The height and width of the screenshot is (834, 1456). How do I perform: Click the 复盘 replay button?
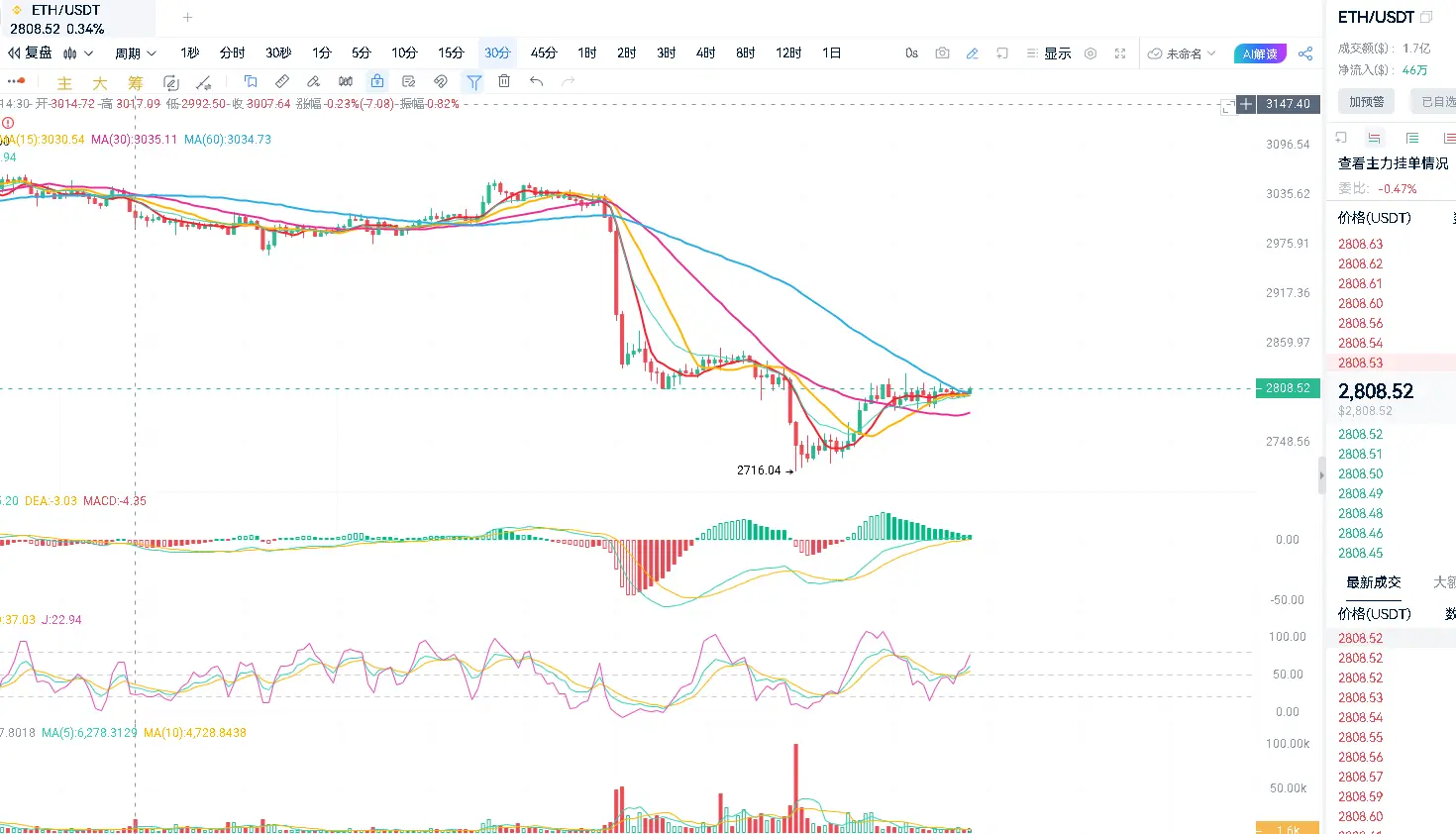[x=30, y=52]
